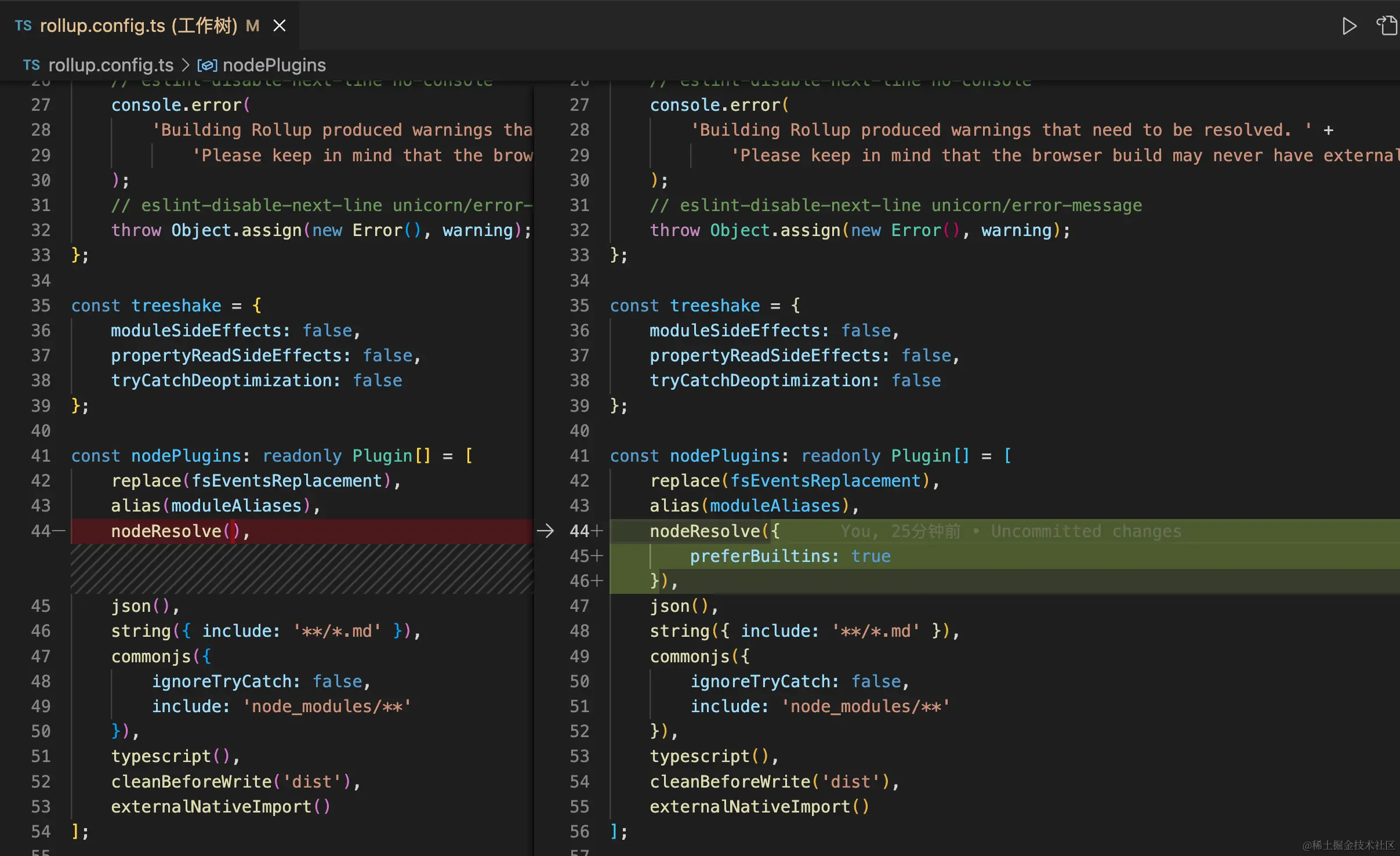This screenshot has width=1400, height=856.
Task: Click line number 41 in the left gutter
Action: tap(41, 456)
